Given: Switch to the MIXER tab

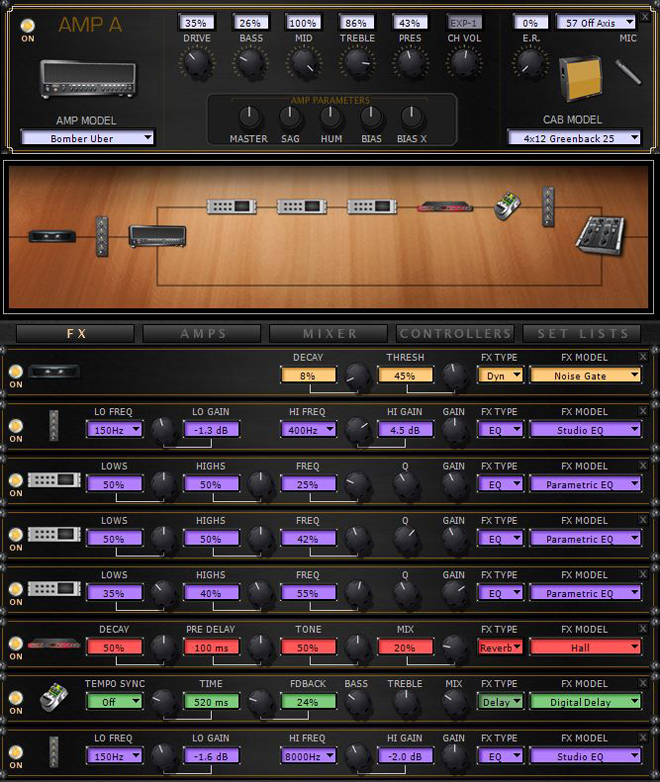Looking at the screenshot, I should (329, 334).
